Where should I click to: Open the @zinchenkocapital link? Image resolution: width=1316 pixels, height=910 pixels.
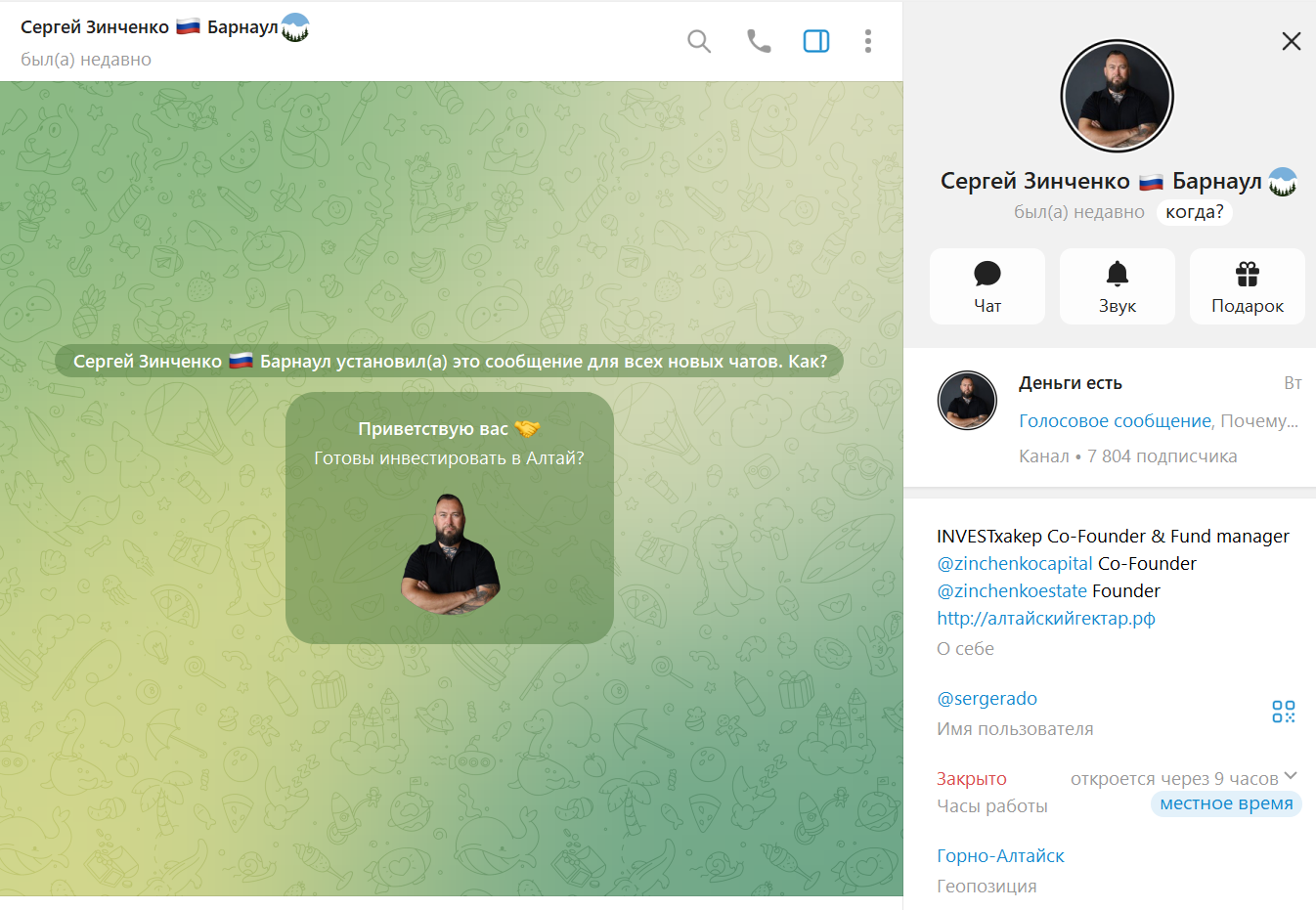pyautogui.click(x=1014, y=564)
